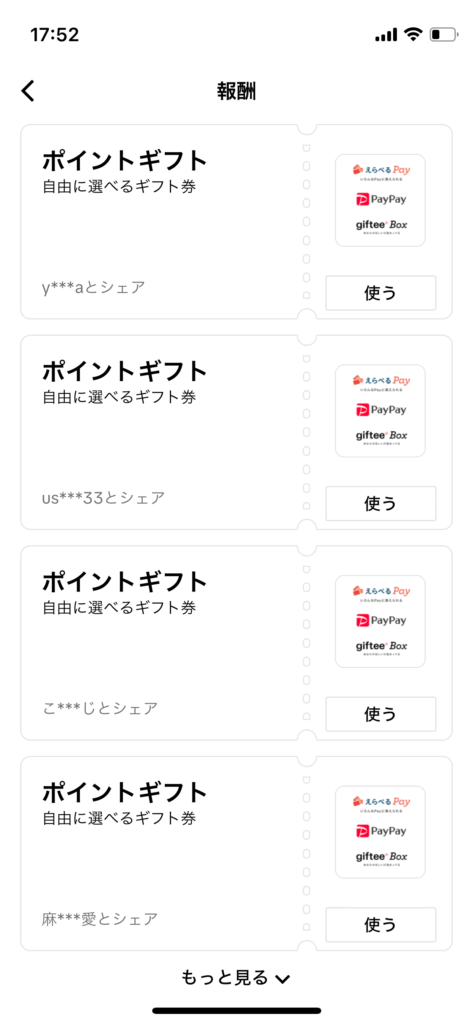Tap giftee Box logo in second card

381,436
